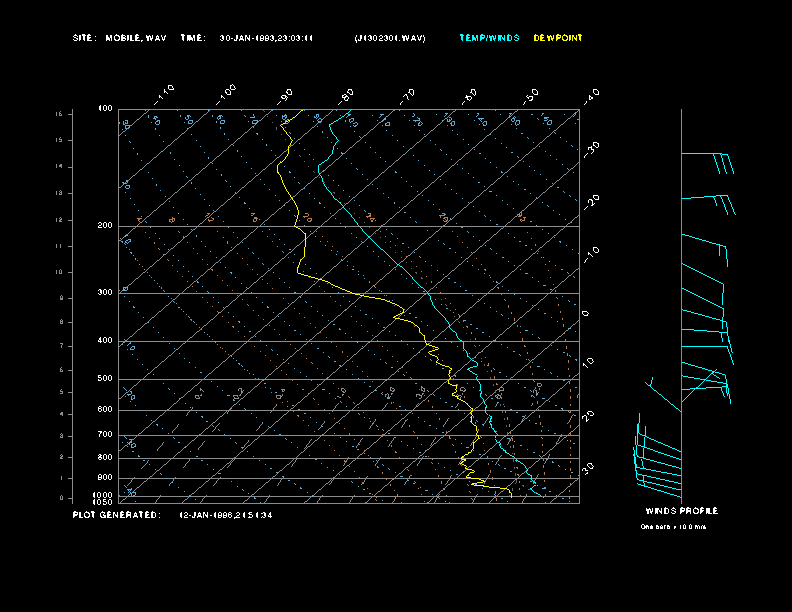Screen dimensions: 792x612
Task: Click the 300 pressure level label
Action: (x=105, y=292)
